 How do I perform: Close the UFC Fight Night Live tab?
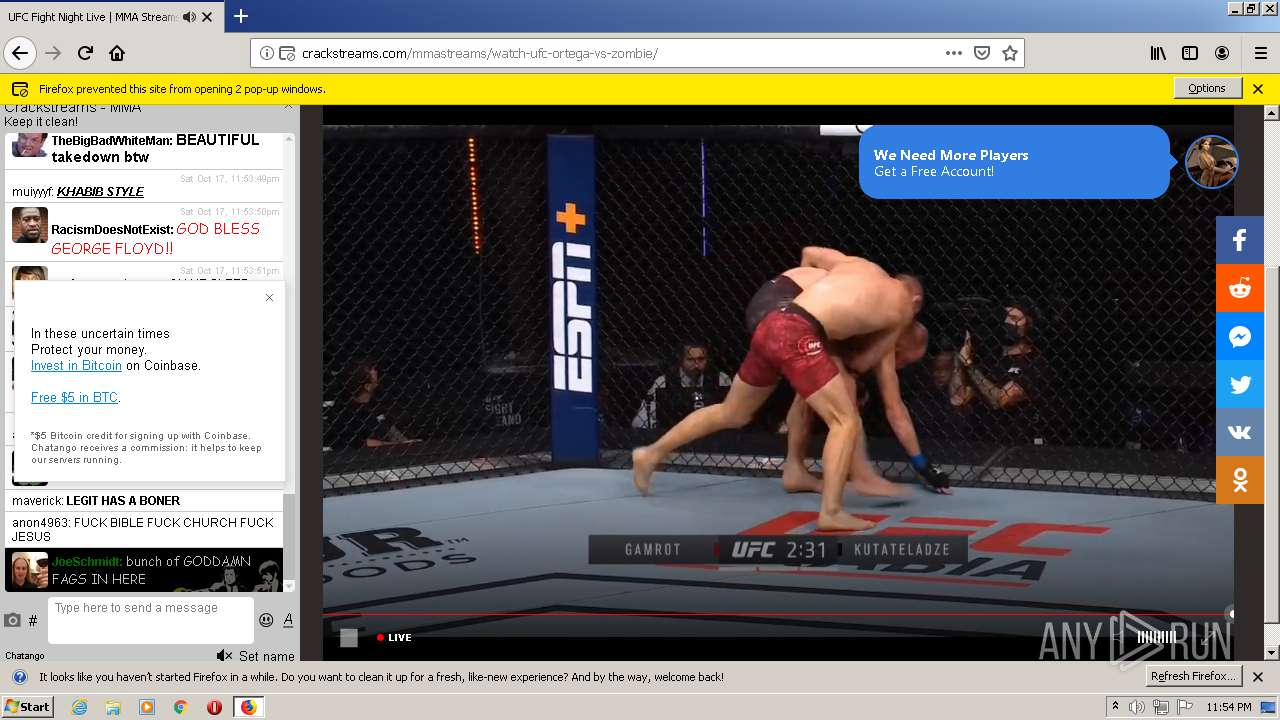tap(207, 17)
